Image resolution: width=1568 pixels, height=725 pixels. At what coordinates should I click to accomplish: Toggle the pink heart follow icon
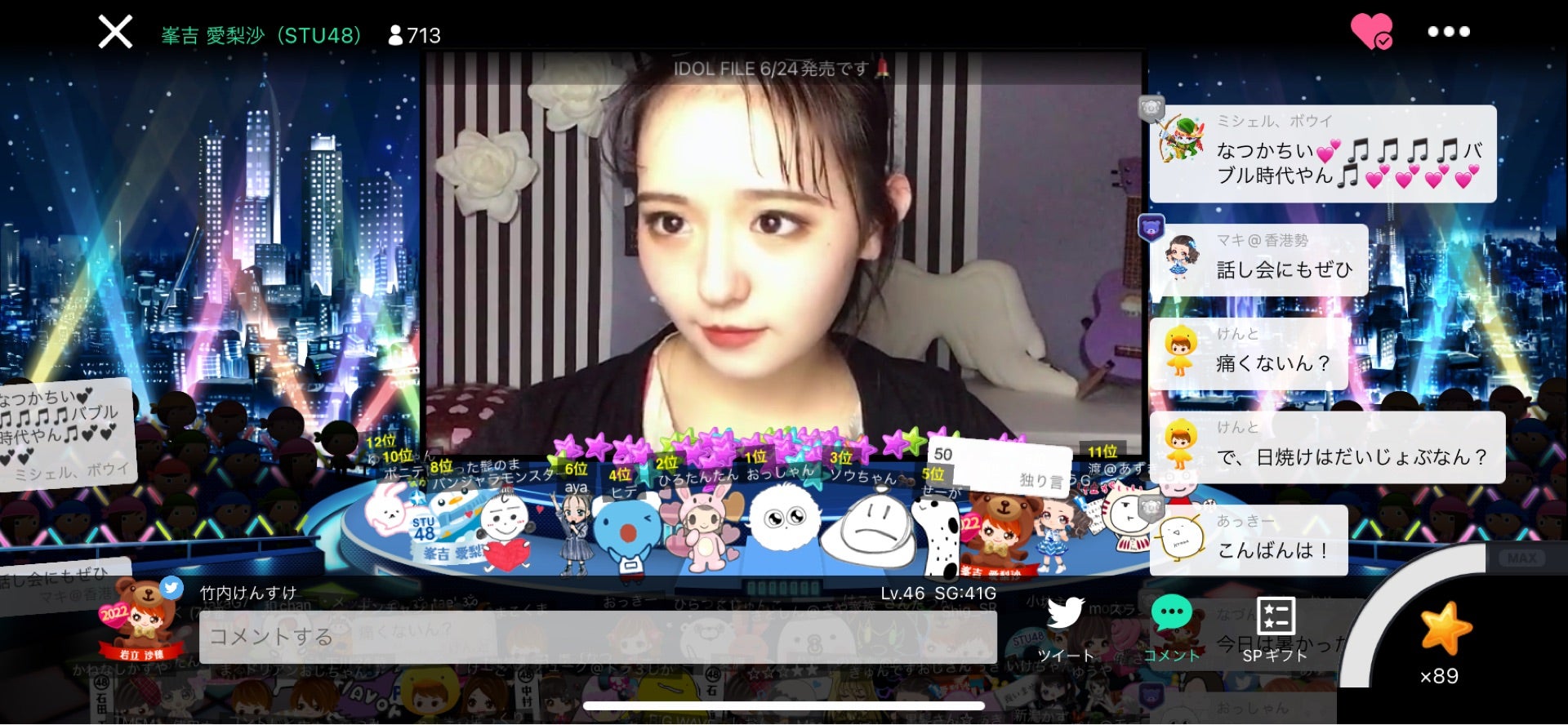tap(1370, 32)
